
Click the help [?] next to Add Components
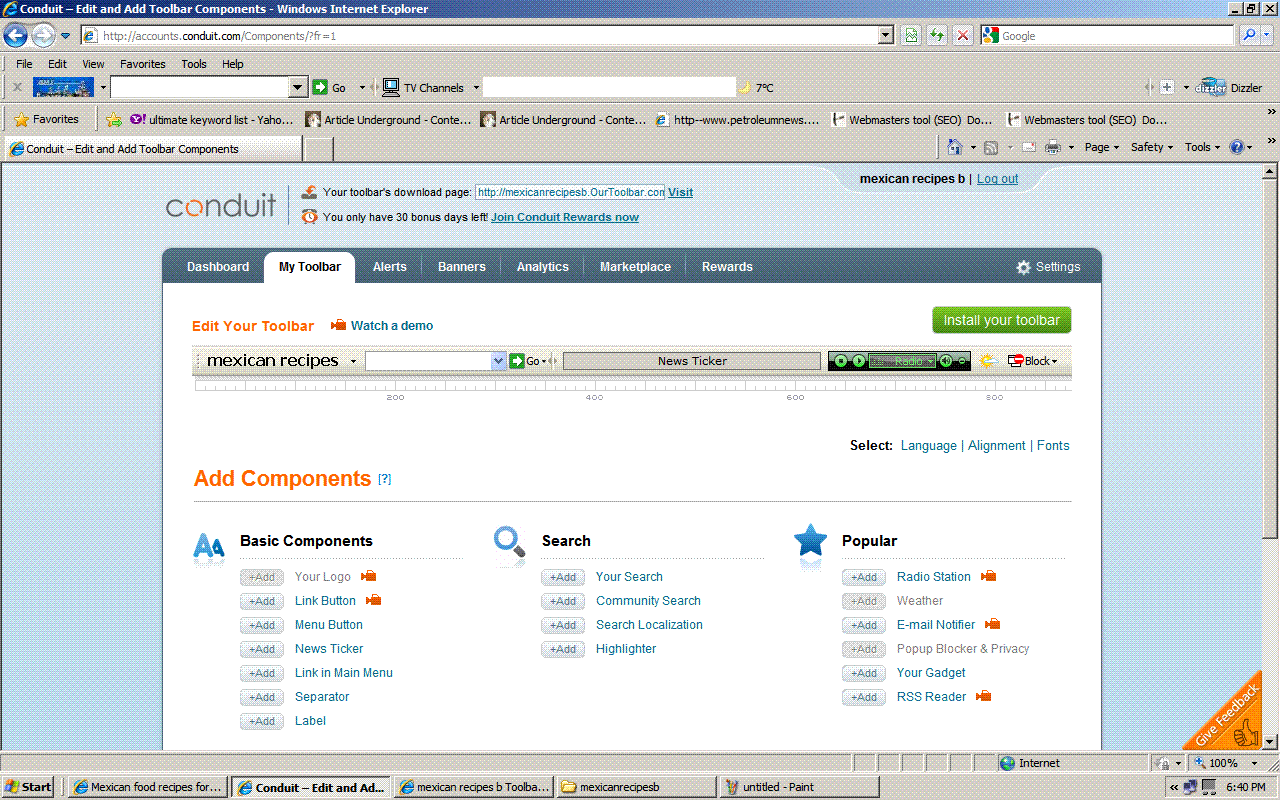point(384,479)
